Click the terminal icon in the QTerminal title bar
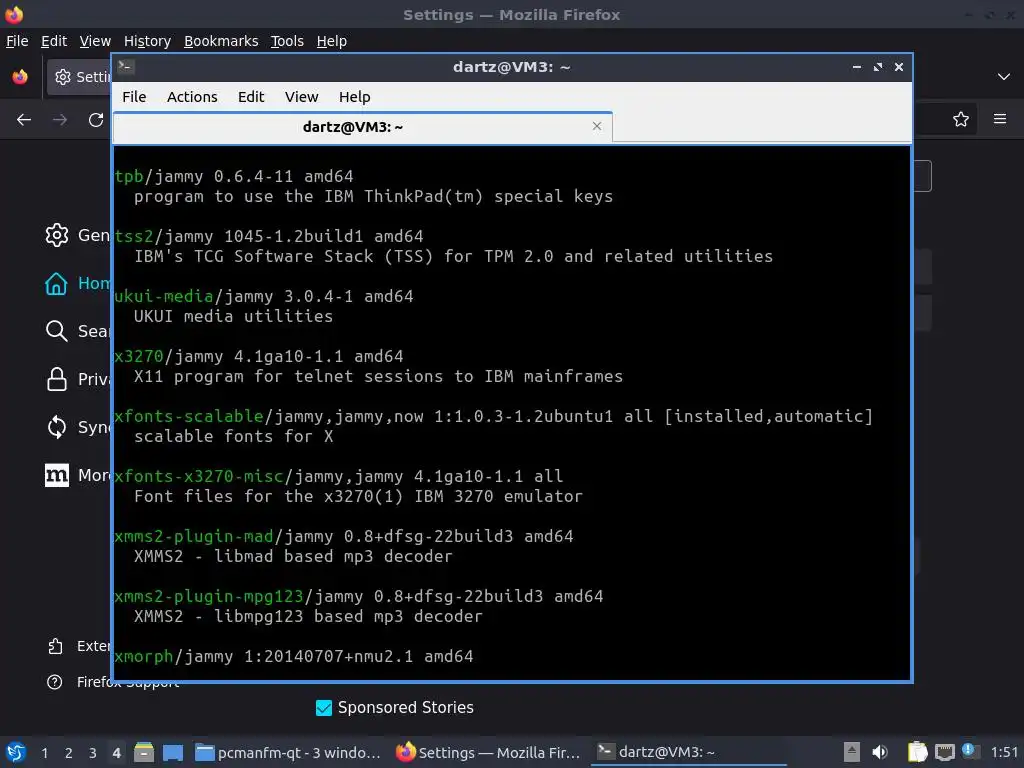1024x768 pixels. (126, 67)
